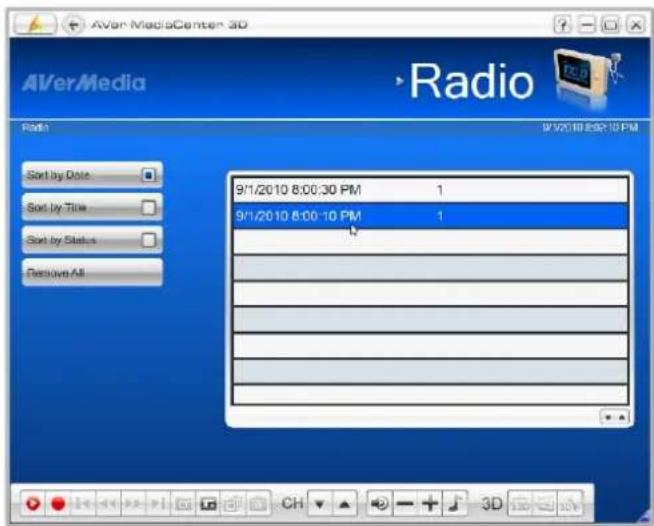This screenshot has width=654, height=526.
Task: Select the highlighted 9/1/2010 8:00:10 PM entry
Action: point(430,216)
